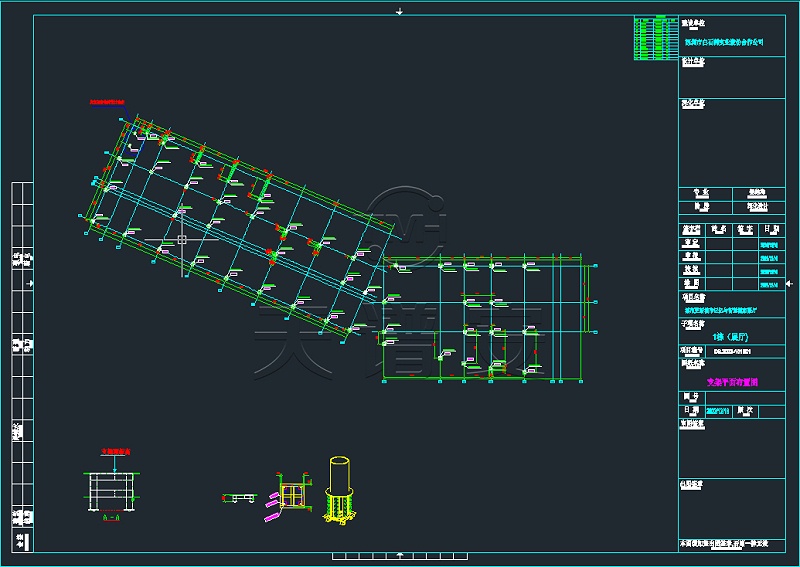Select the red annotation text above rotated plan

(x=106, y=102)
